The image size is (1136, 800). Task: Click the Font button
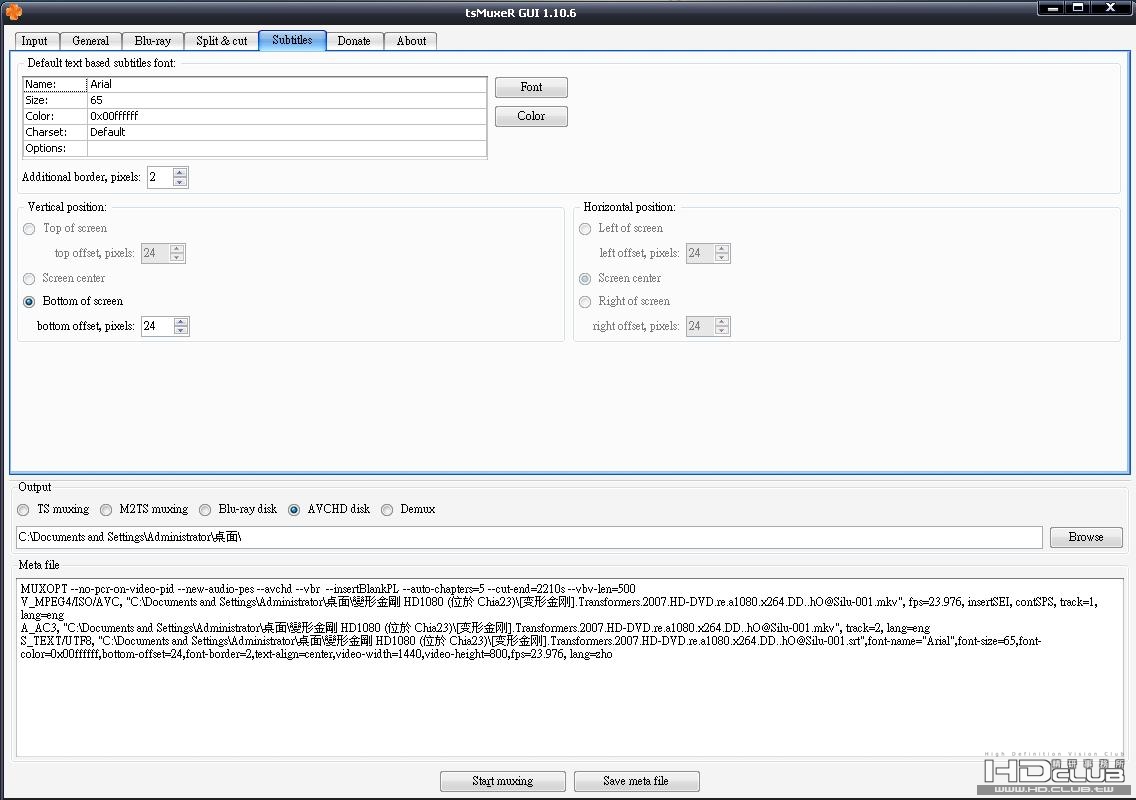tap(531, 87)
